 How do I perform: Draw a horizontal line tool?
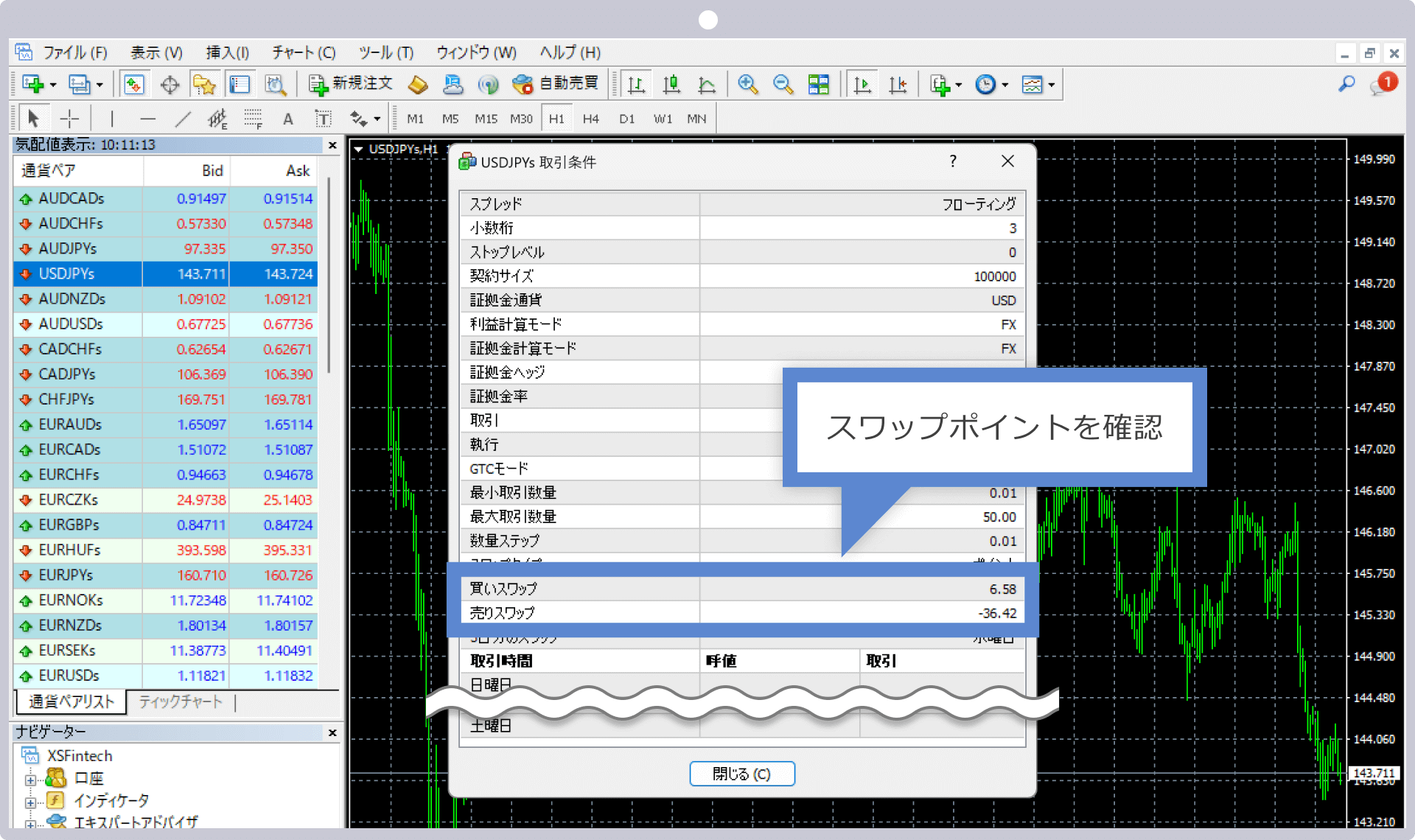[x=147, y=118]
